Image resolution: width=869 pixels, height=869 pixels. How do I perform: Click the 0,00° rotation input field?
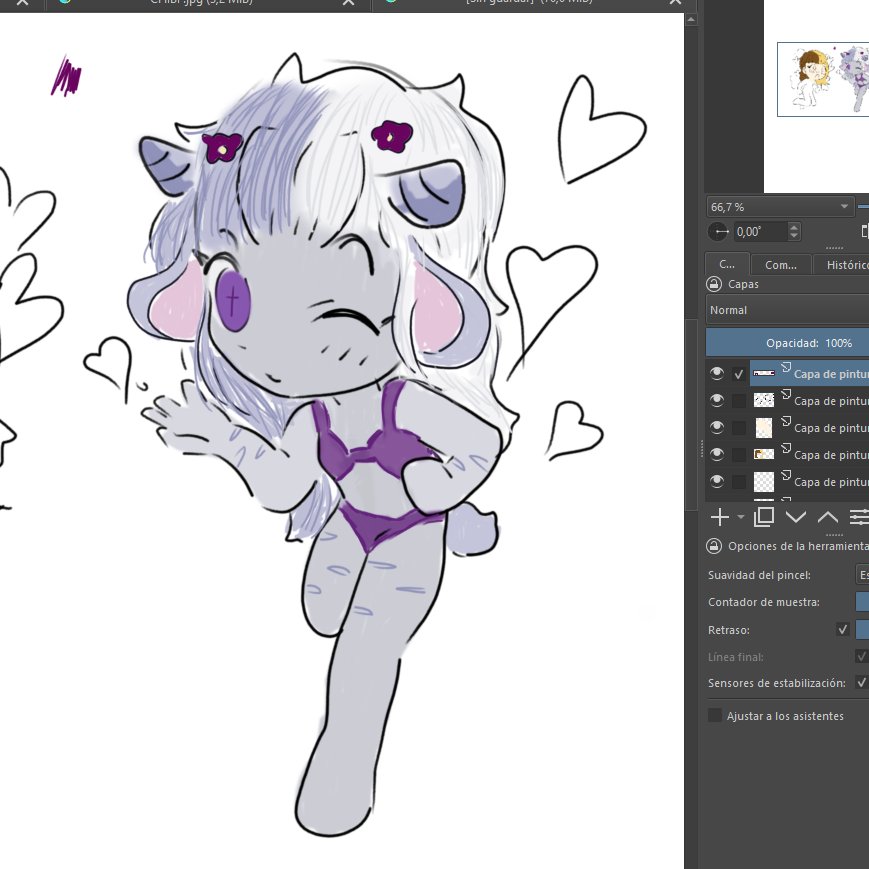[760, 232]
